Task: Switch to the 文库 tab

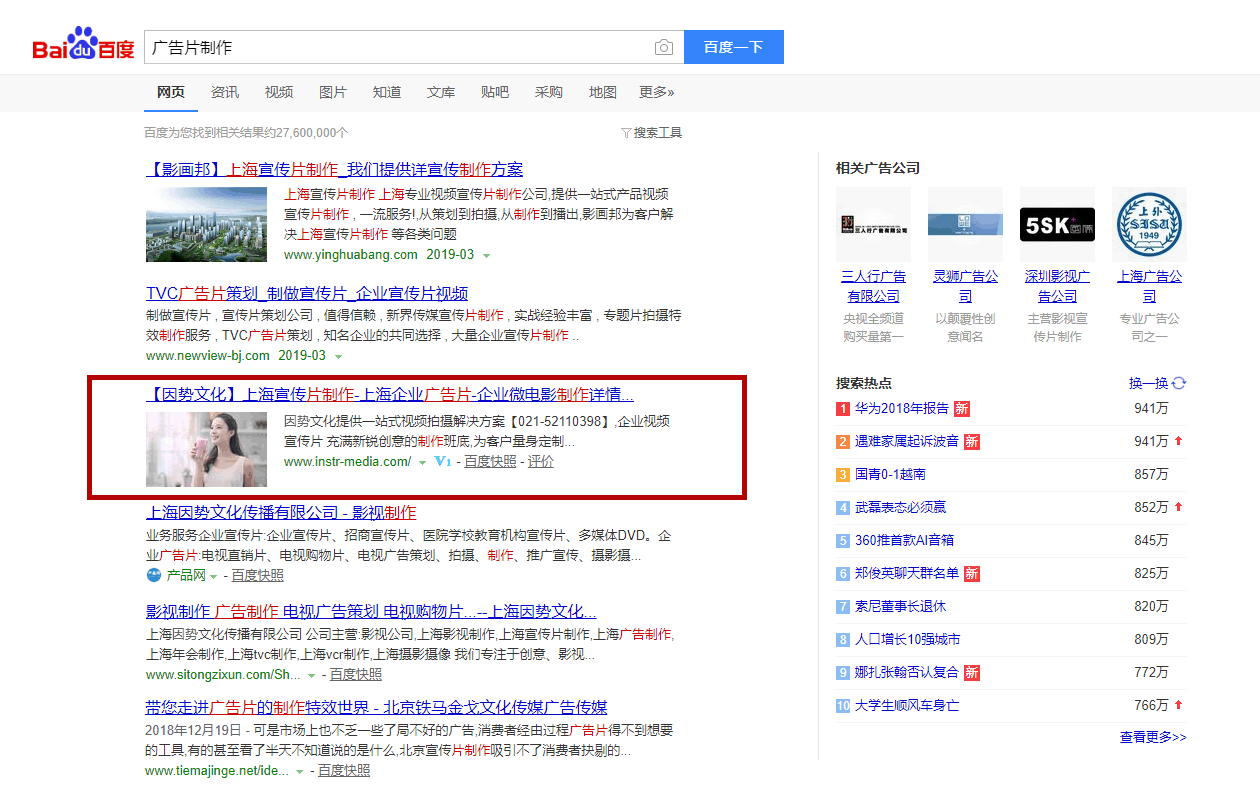Action: point(441,92)
